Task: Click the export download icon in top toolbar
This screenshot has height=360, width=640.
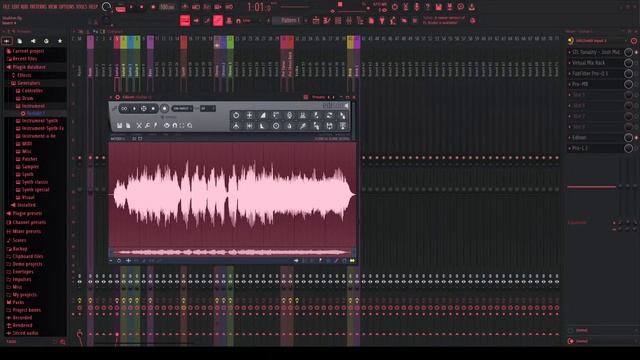Action: [x=471, y=7]
